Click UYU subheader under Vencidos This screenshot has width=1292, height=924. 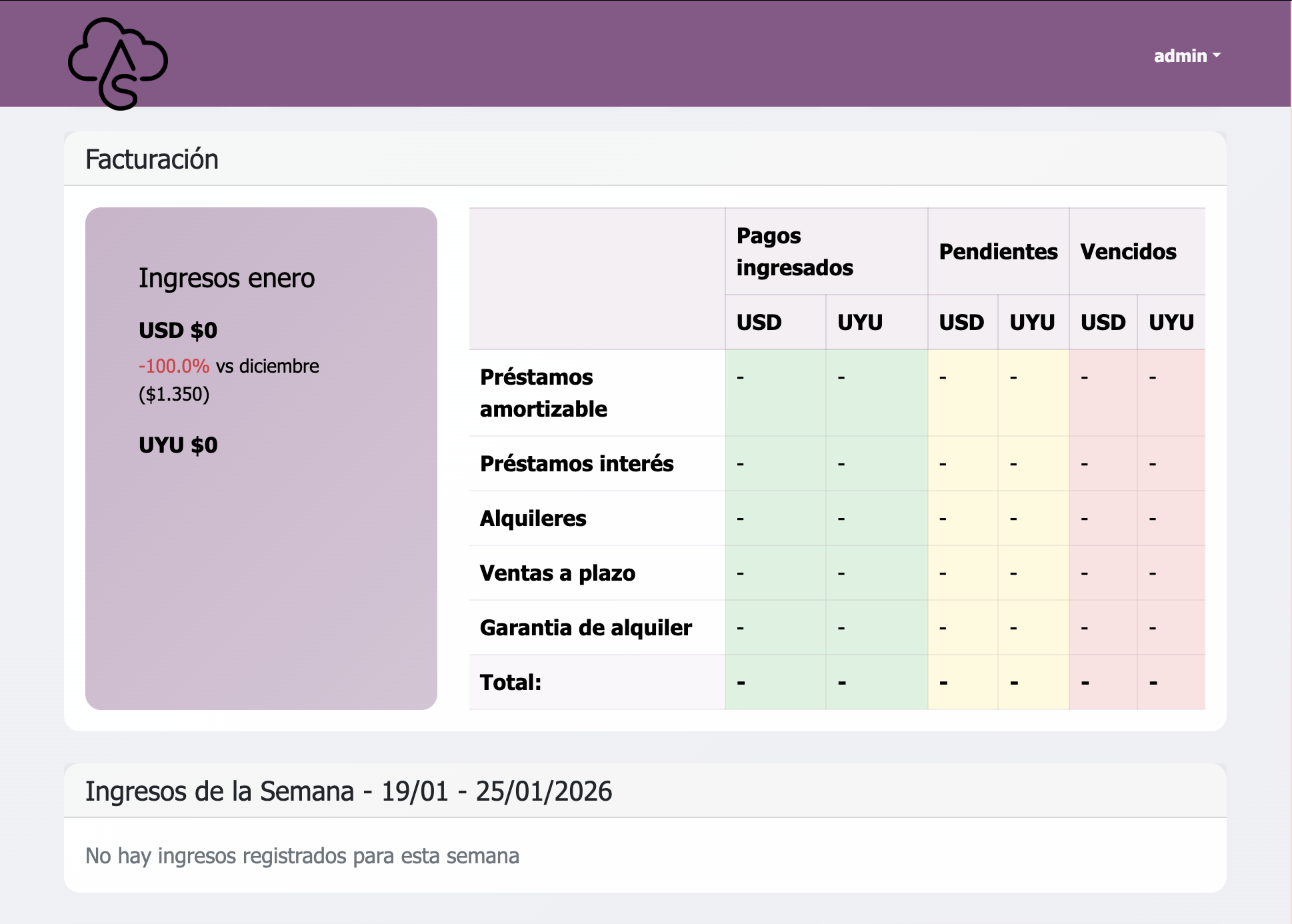point(1171,322)
